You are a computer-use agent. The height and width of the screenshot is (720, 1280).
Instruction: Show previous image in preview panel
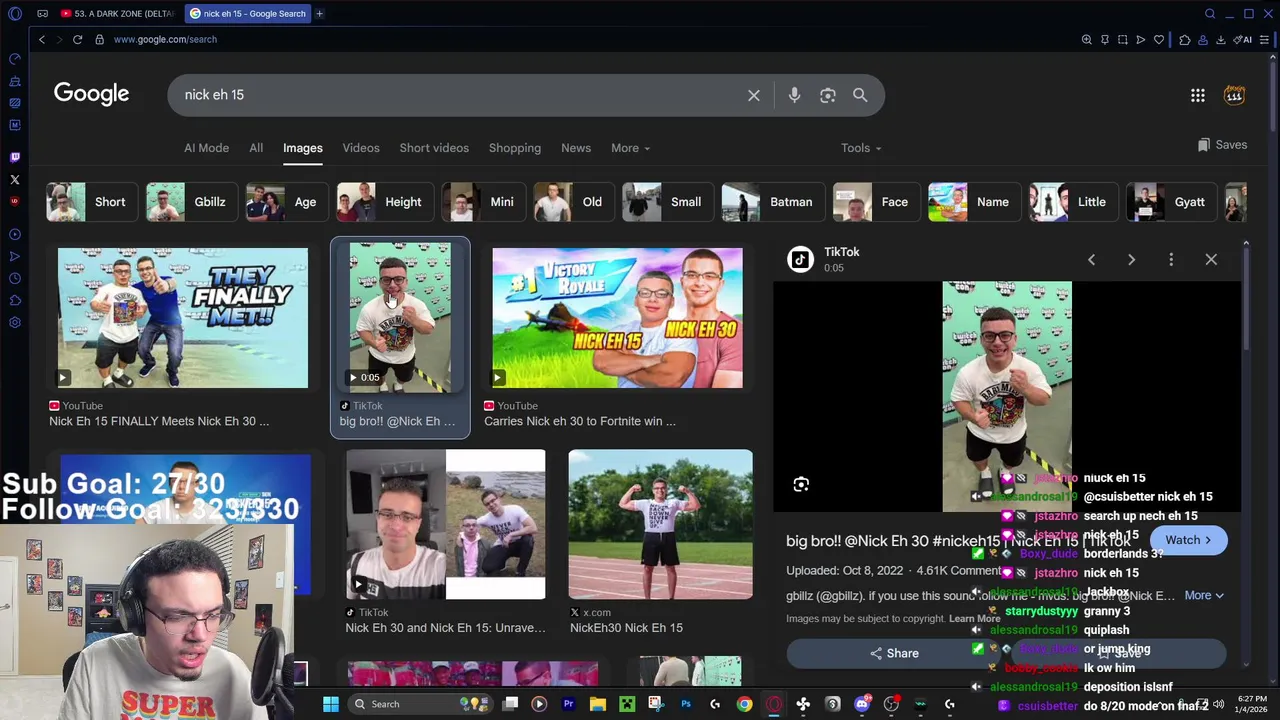(1091, 260)
